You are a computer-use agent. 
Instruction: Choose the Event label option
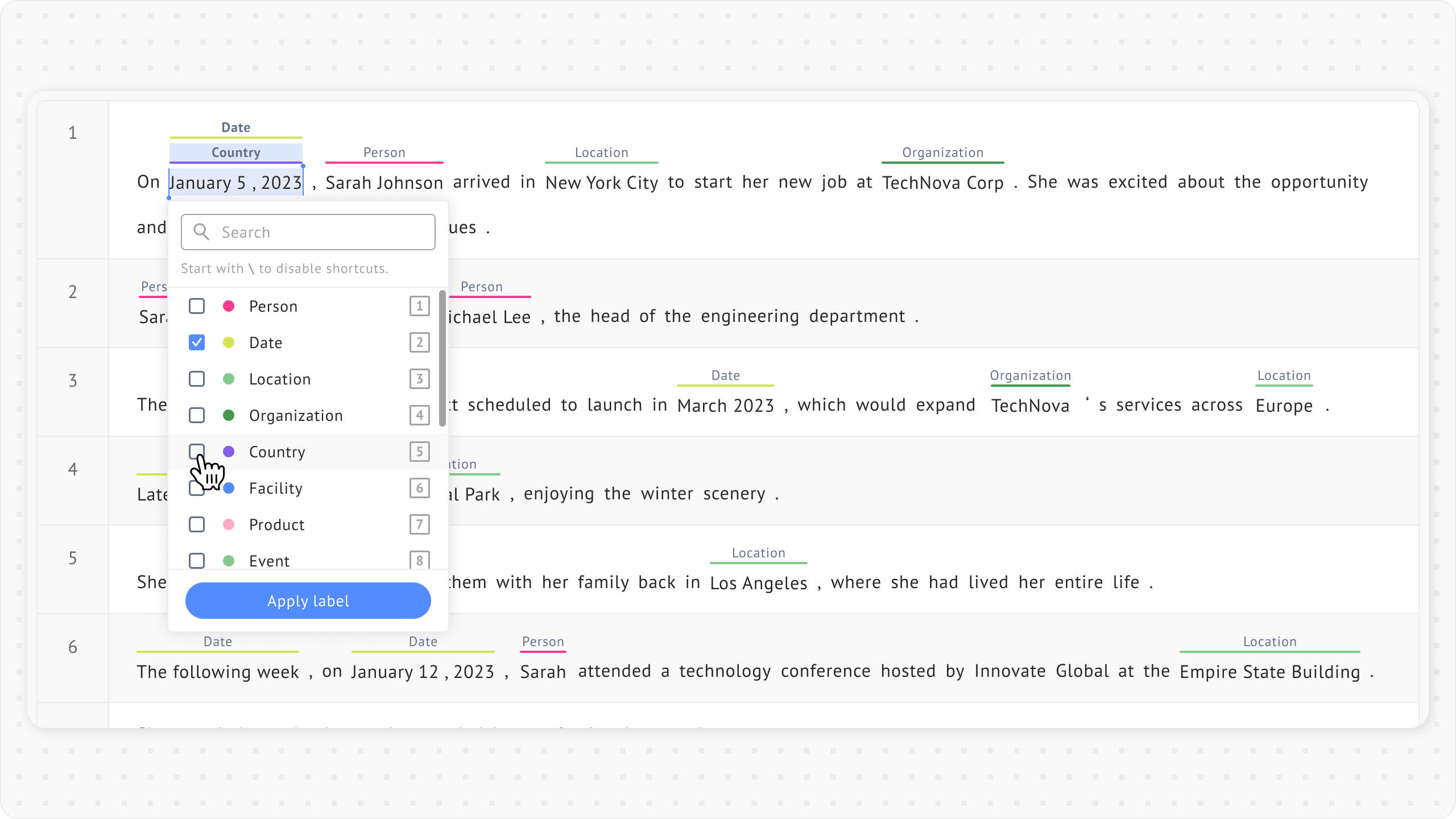pyautogui.click(x=270, y=561)
